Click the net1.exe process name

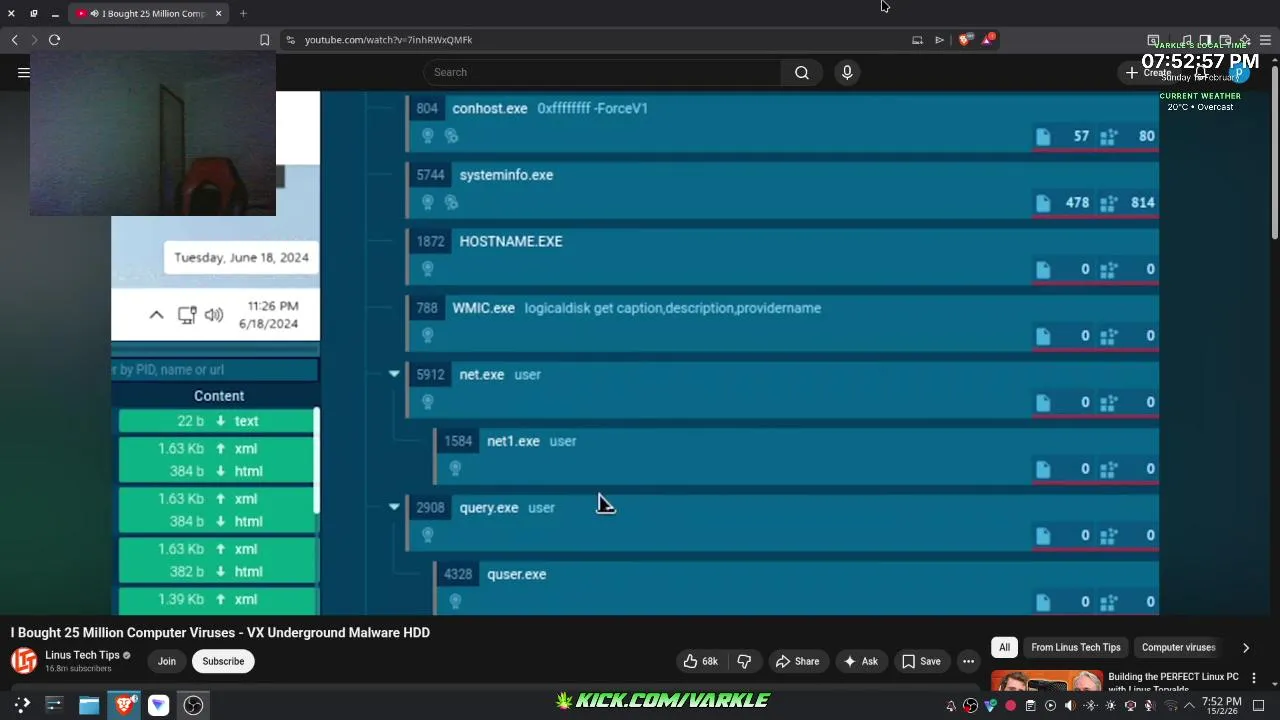click(513, 441)
